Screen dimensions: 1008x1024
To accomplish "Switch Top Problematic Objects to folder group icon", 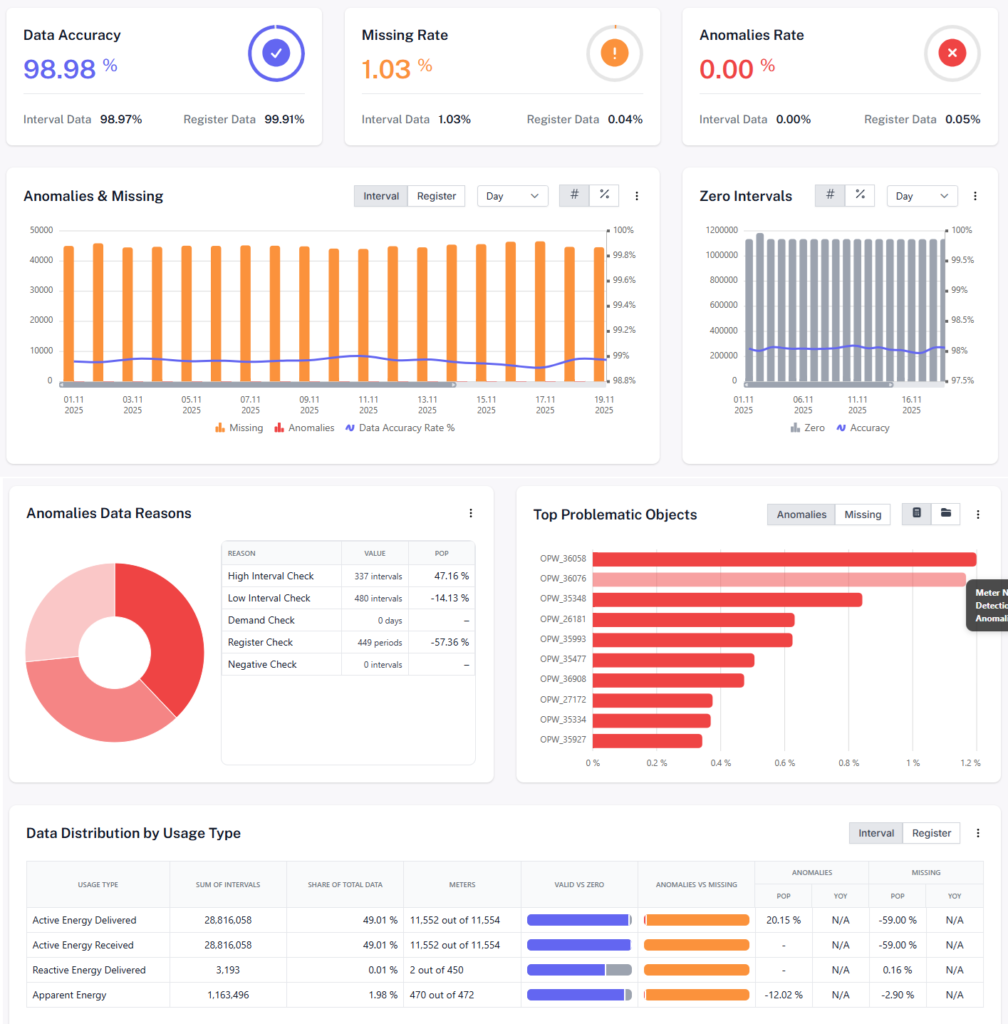I will [x=945, y=514].
